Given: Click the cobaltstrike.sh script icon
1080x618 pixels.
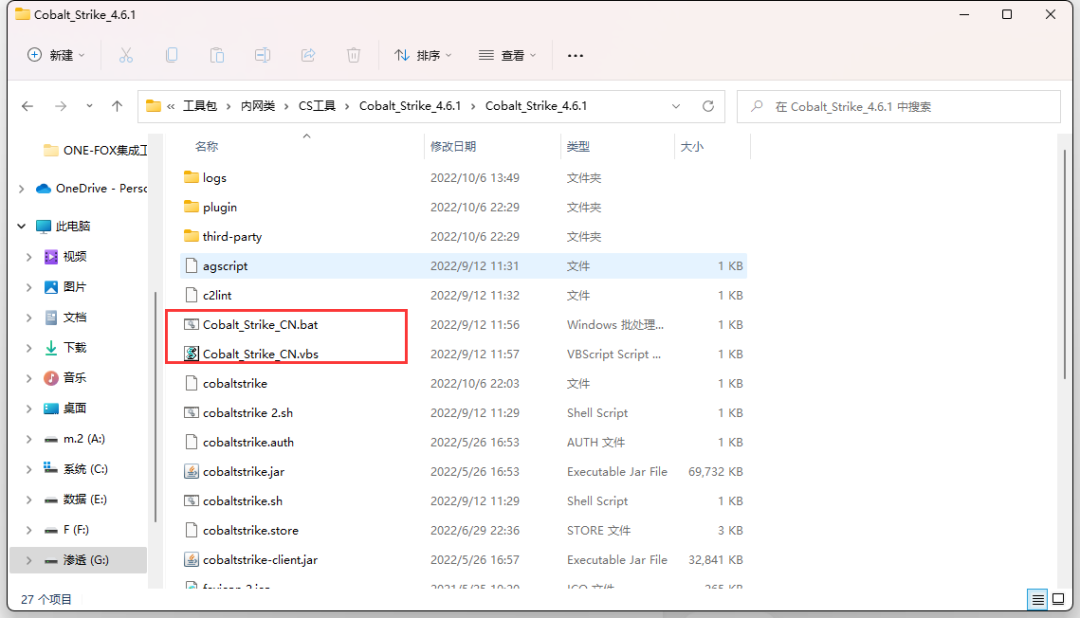Looking at the screenshot, I should tap(191, 501).
